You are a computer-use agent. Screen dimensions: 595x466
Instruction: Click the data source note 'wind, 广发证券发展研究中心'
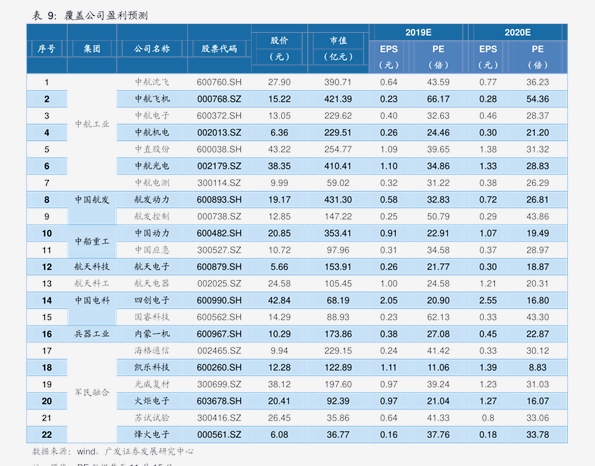click(135, 451)
